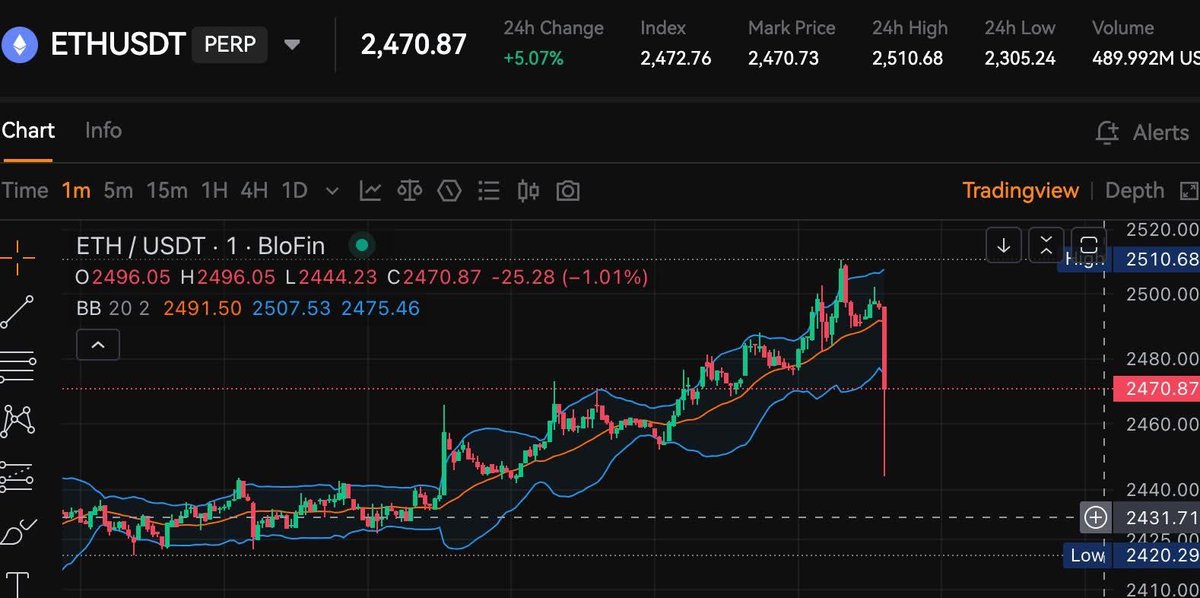The width and height of the screenshot is (1200, 598).
Task: Select the 1m timeframe
Action: coord(76,190)
